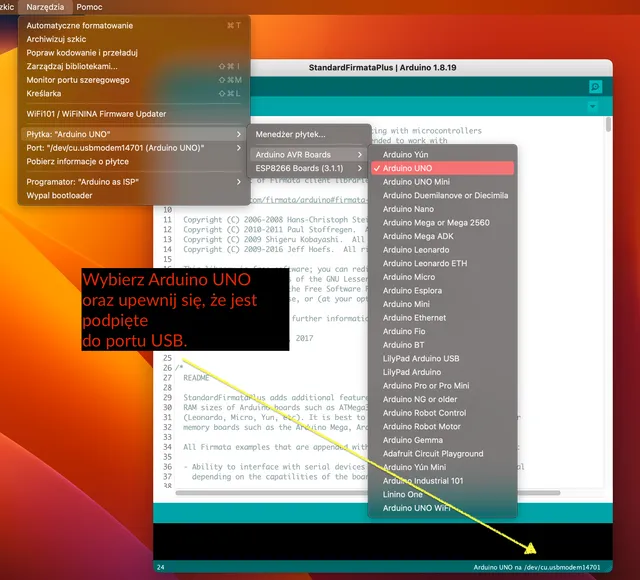Select Pobierz informacje o płytce

(x=134, y=162)
